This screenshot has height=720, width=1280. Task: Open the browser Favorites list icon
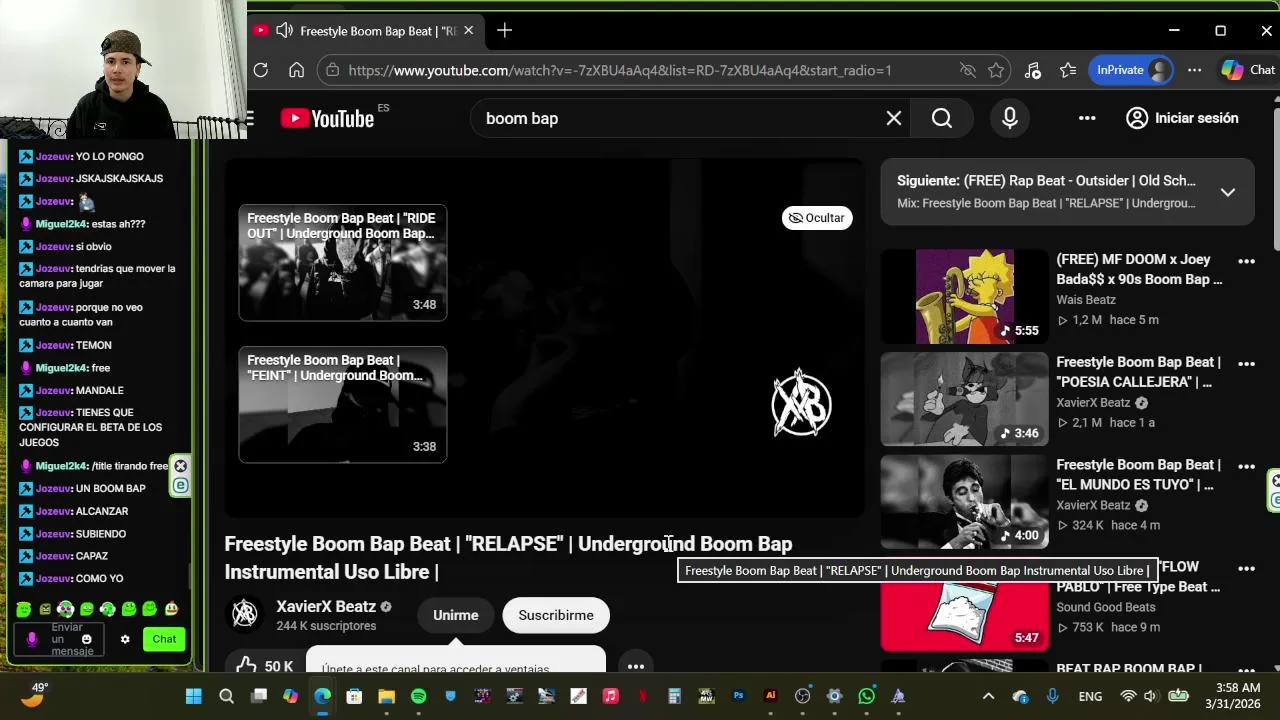coord(1068,70)
